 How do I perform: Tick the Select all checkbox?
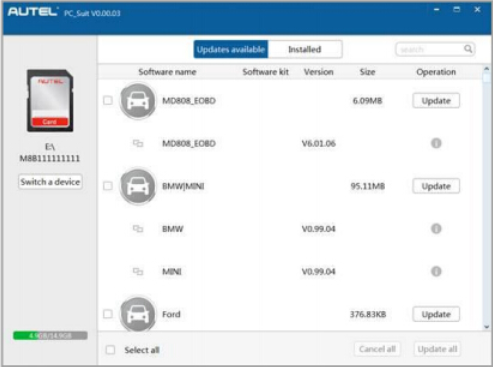(x=110, y=350)
